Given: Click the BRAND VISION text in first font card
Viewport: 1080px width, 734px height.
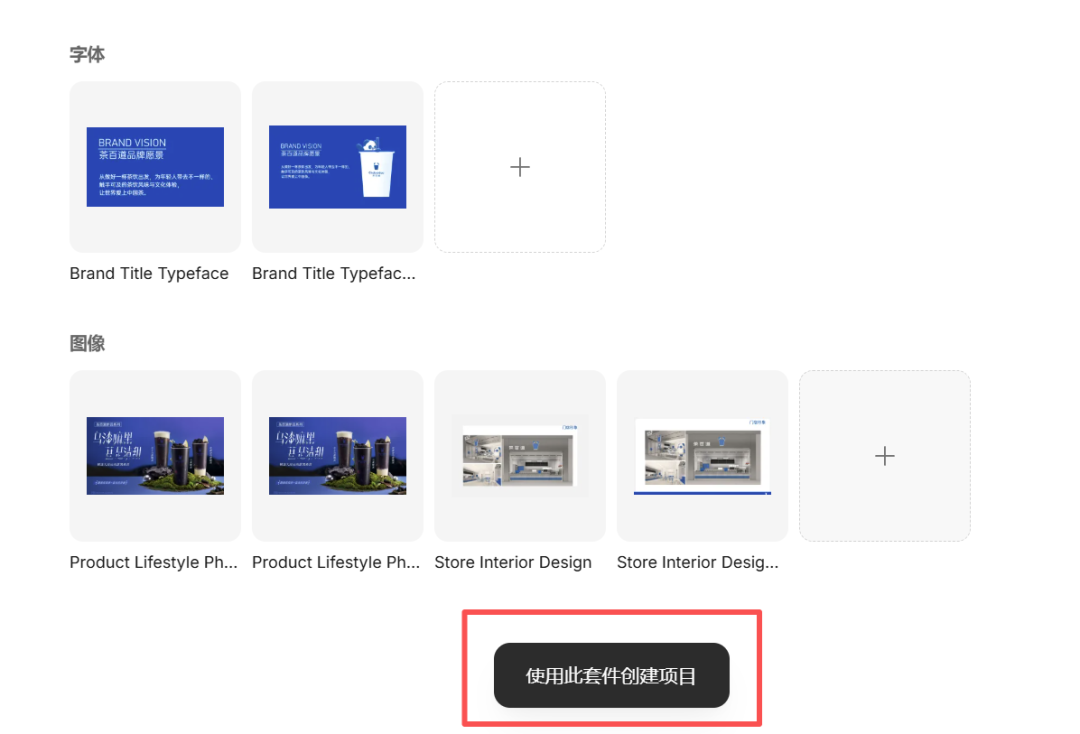Looking at the screenshot, I should pyautogui.click(x=132, y=143).
